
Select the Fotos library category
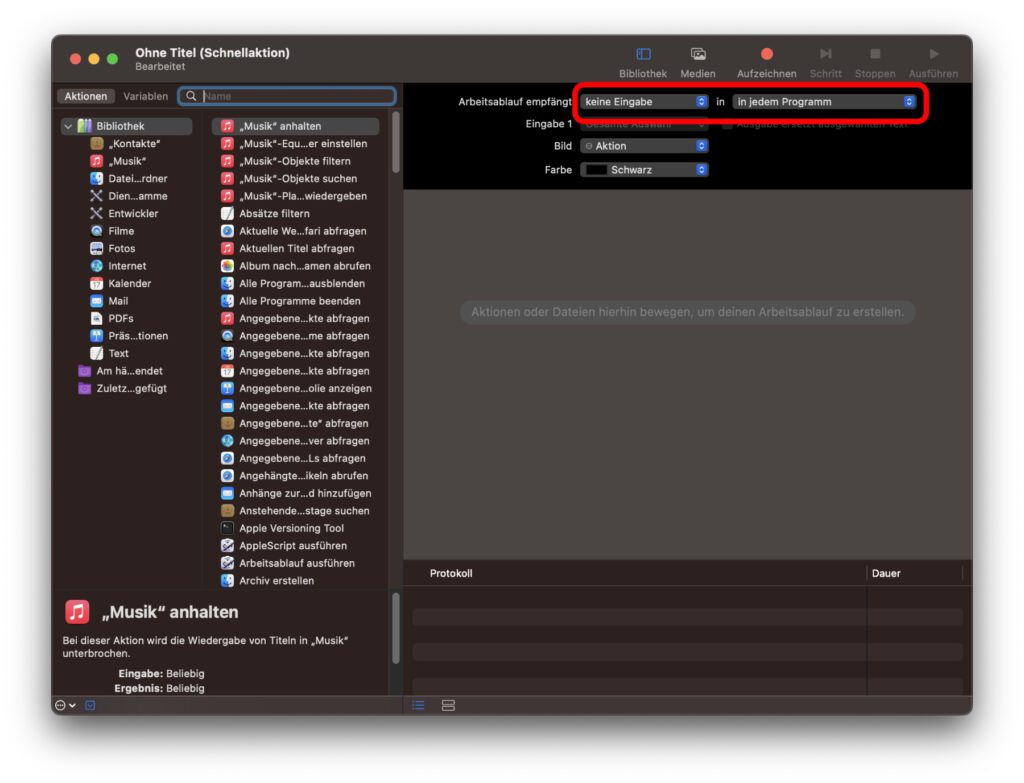point(121,248)
